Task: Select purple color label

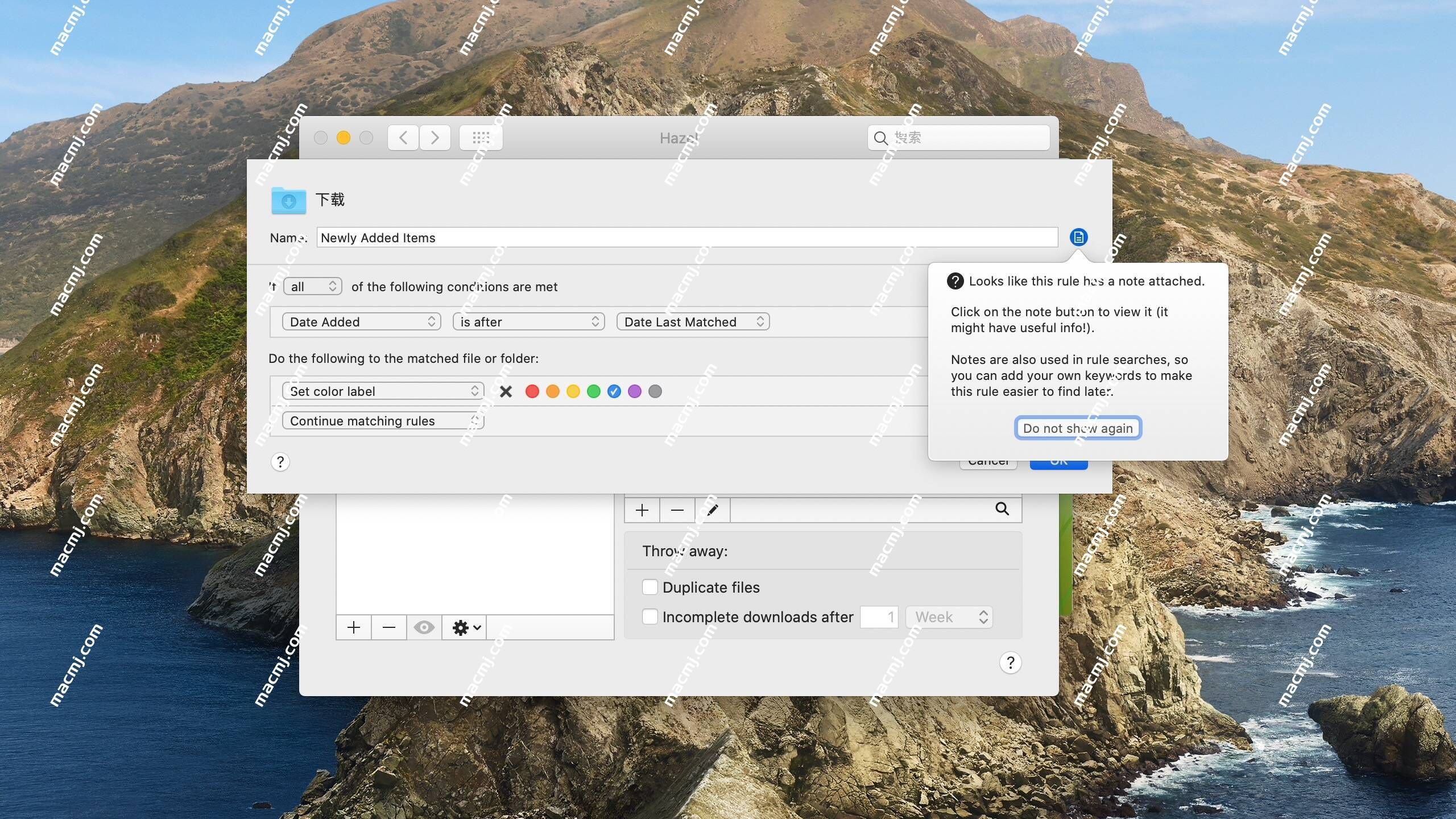Action: coord(635,391)
